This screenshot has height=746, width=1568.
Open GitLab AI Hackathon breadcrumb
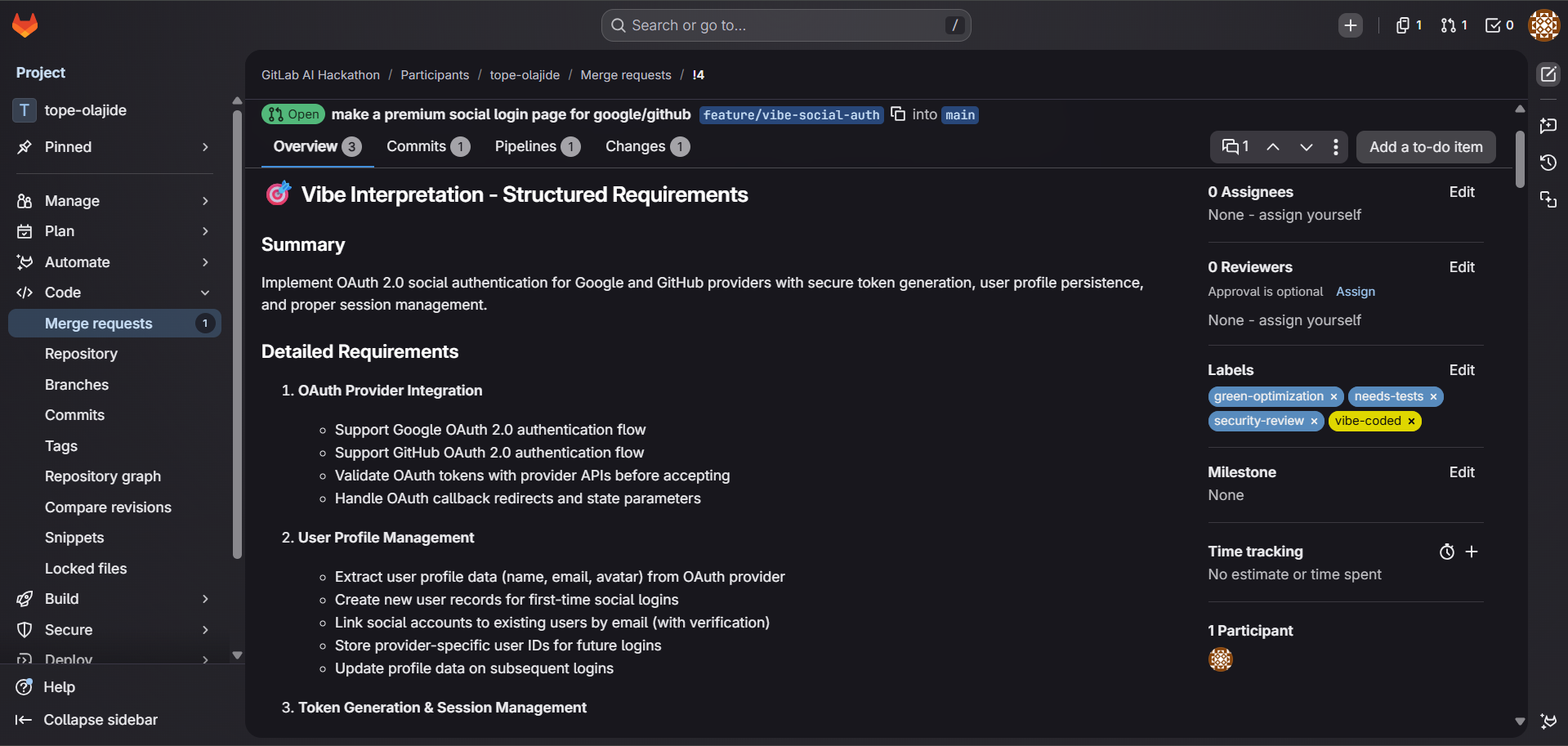(x=320, y=75)
